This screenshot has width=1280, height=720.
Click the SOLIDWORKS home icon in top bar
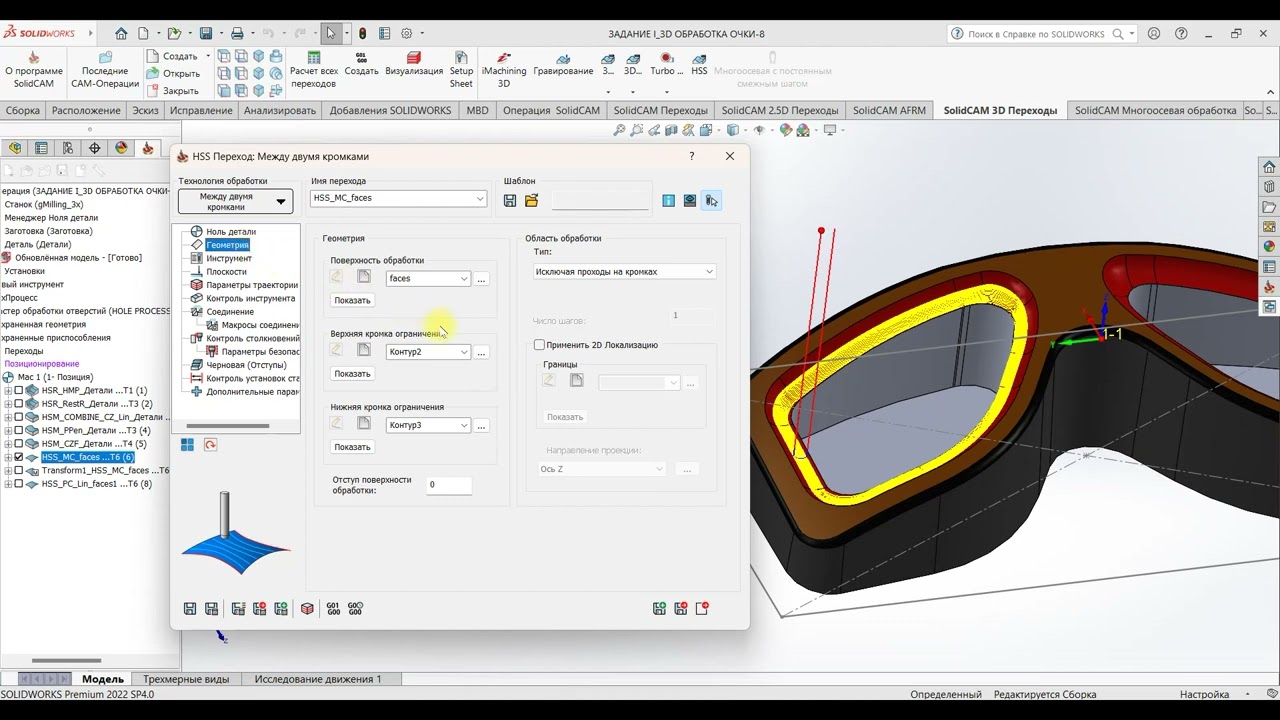click(x=121, y=33)
